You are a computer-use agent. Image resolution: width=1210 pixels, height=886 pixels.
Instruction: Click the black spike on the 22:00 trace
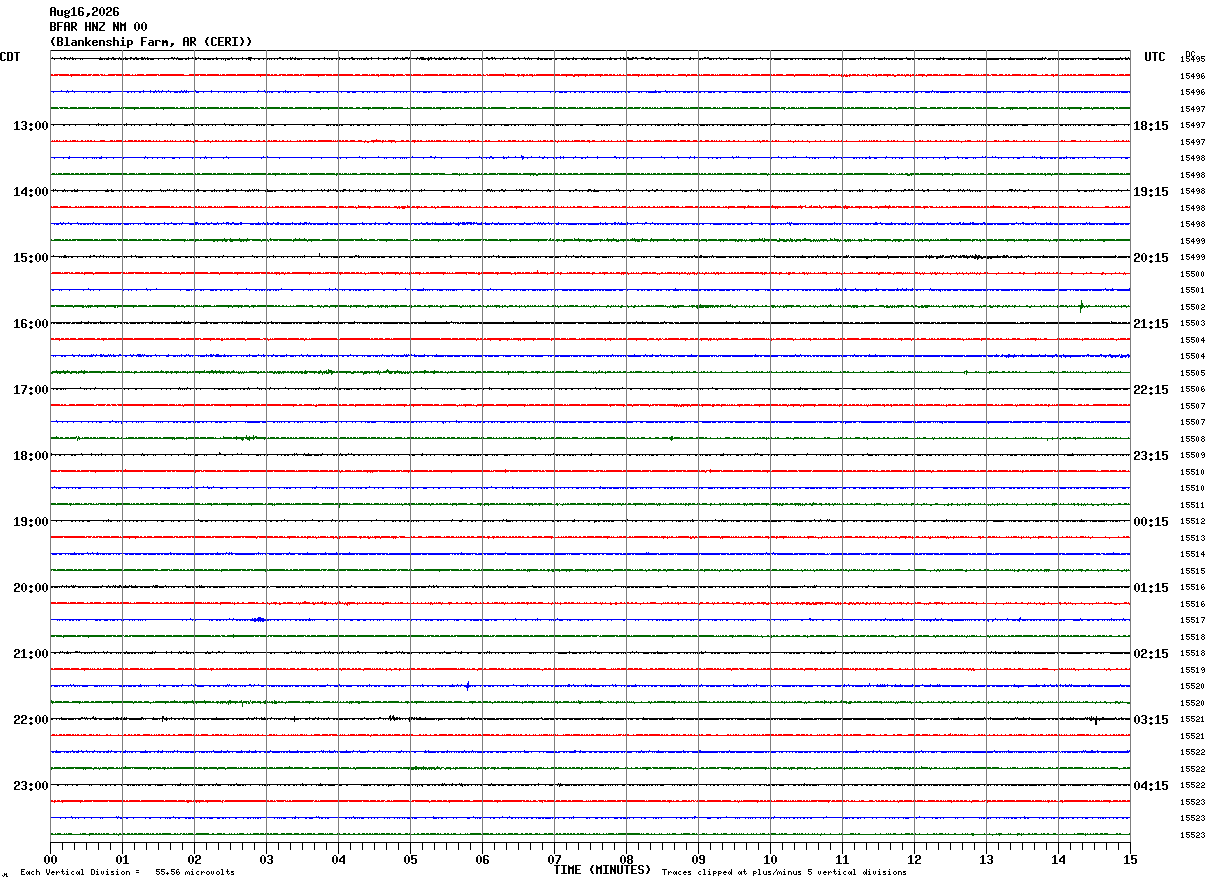pos(1095,720)
